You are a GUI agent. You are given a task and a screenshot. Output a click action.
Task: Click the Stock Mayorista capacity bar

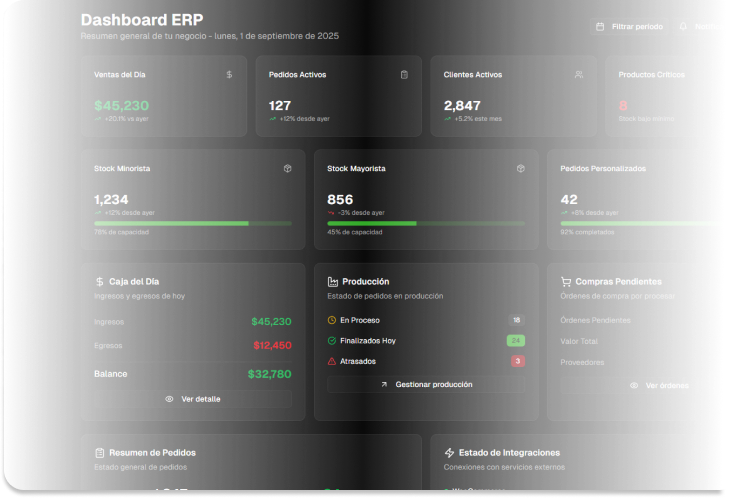[x=426, y=223]
